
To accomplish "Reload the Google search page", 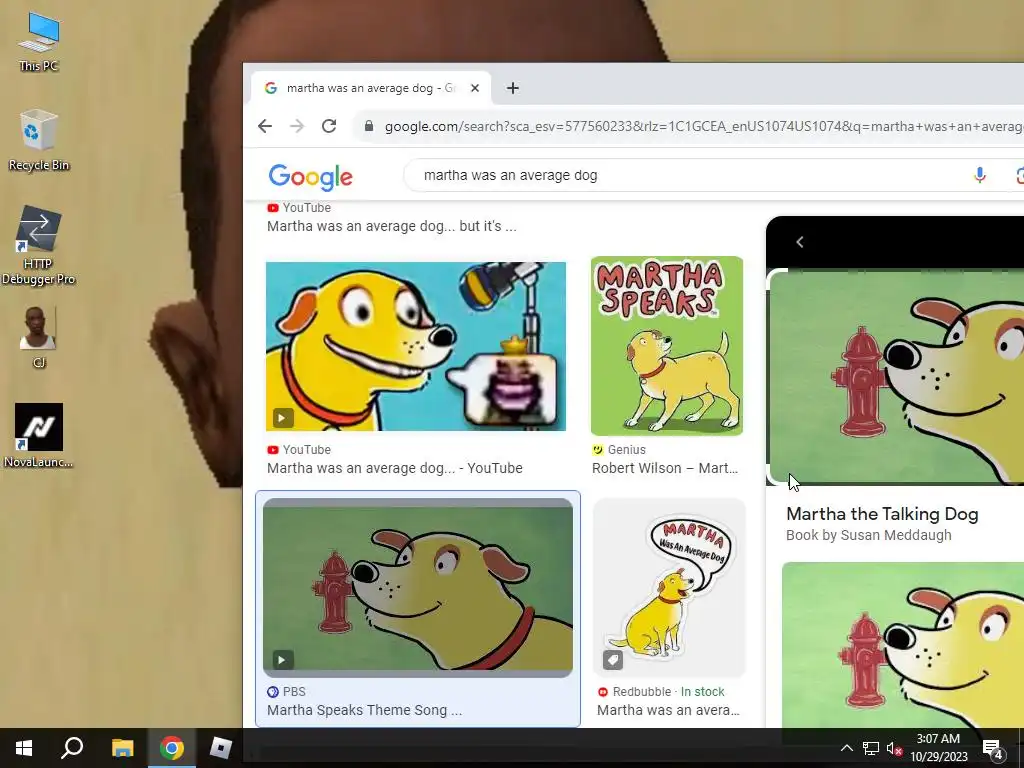I will click(329, 126).
